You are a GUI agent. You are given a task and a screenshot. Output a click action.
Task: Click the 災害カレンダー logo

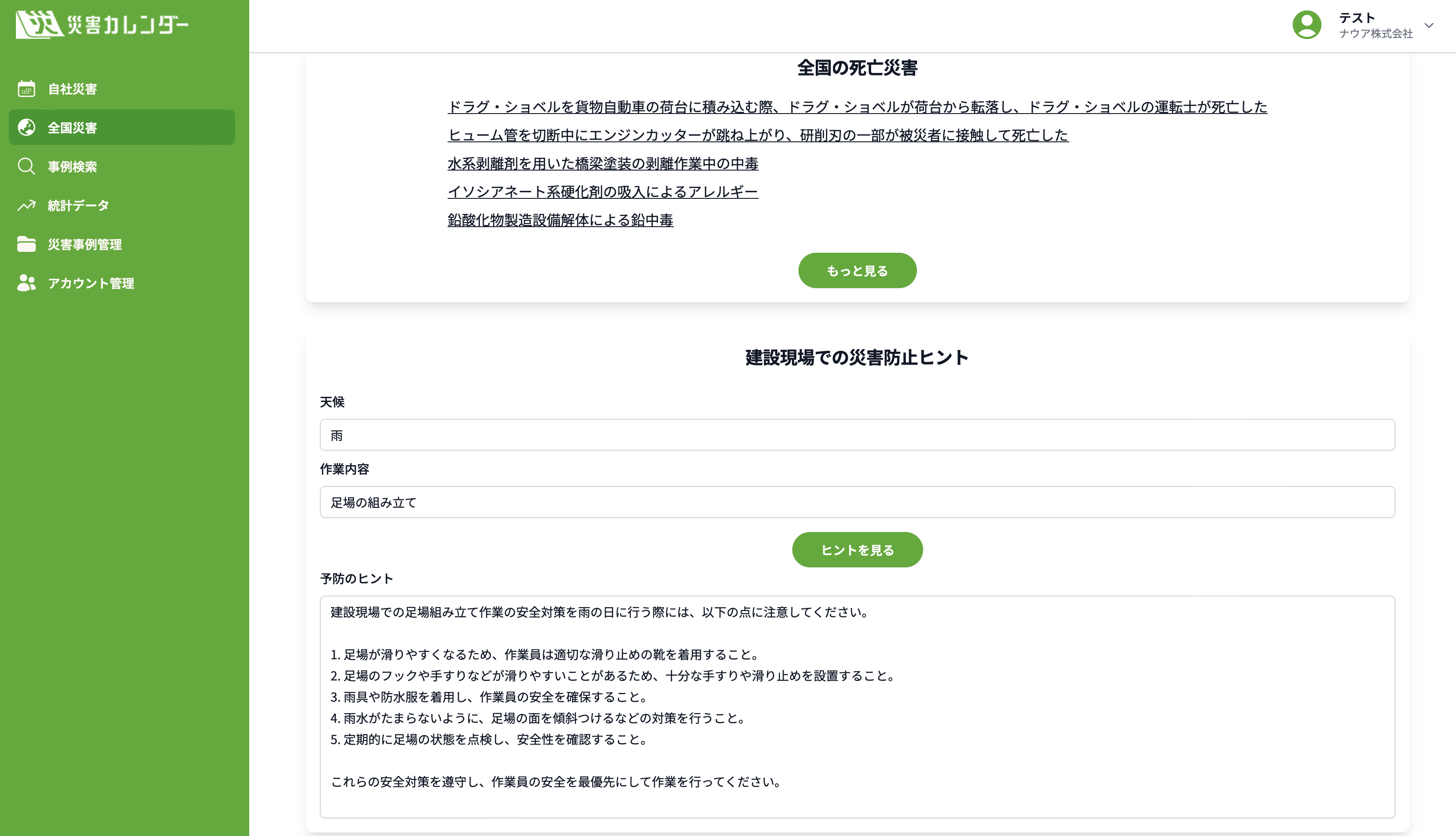[102, 25]
